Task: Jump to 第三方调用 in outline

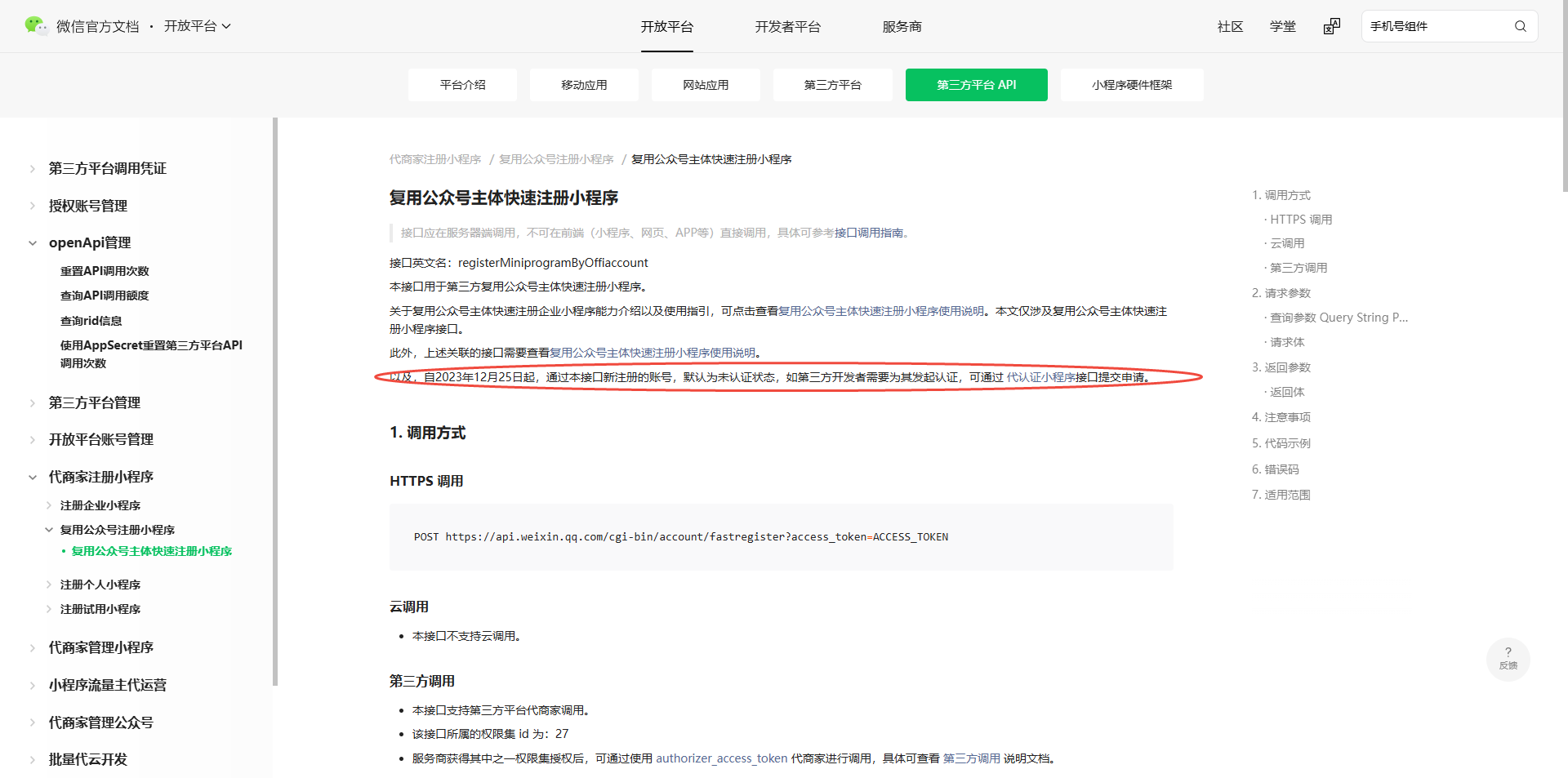Action: tap(1298, 268)
